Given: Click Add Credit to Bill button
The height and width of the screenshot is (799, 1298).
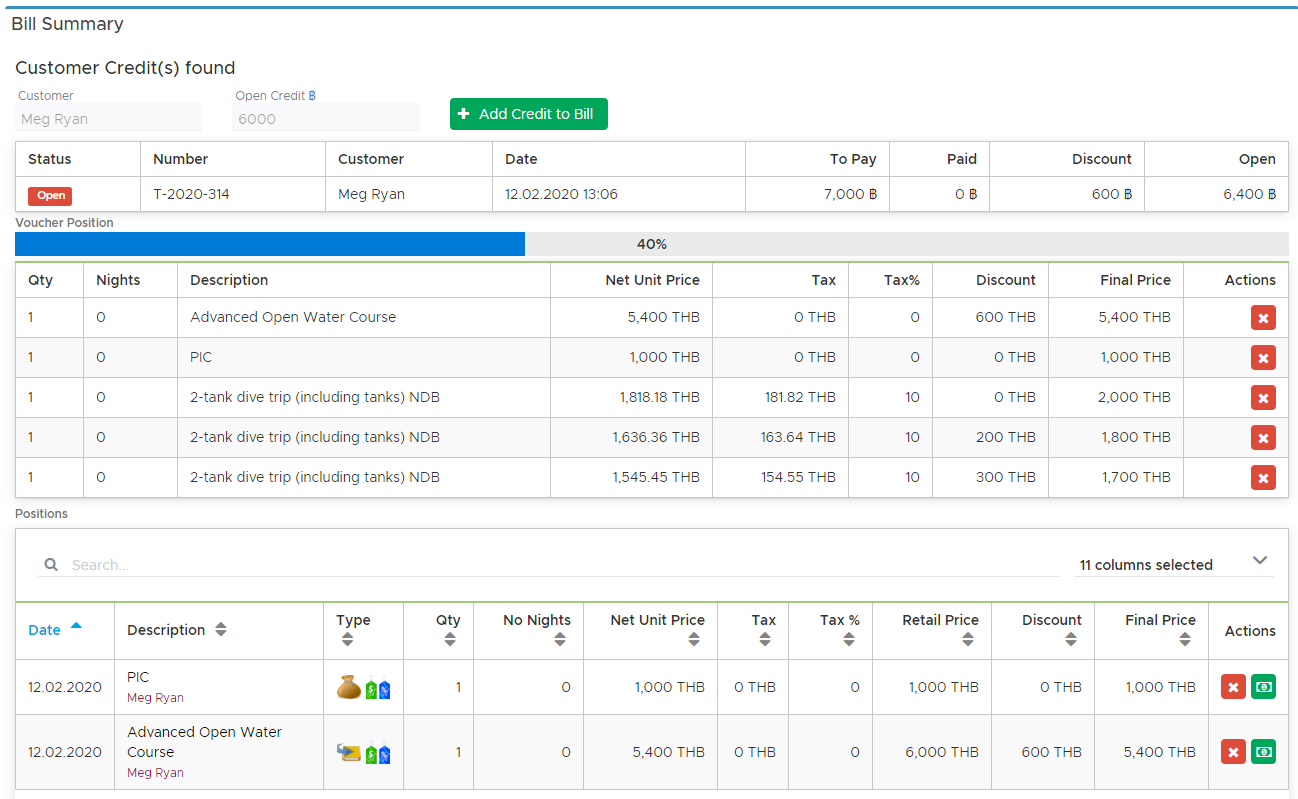Looking at the screenshot, I should (x=528, y=114).
